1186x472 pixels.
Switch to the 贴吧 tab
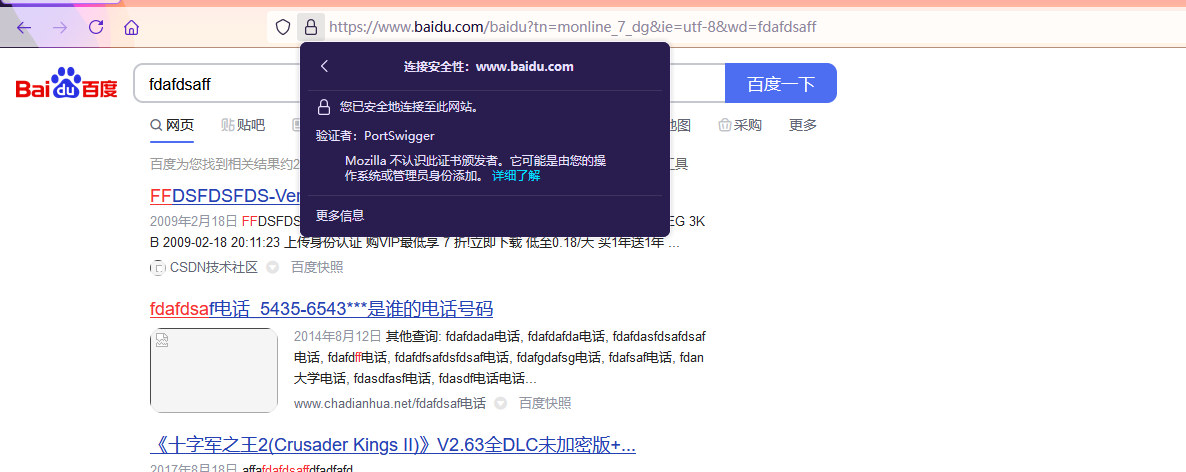tap(243, 125)
